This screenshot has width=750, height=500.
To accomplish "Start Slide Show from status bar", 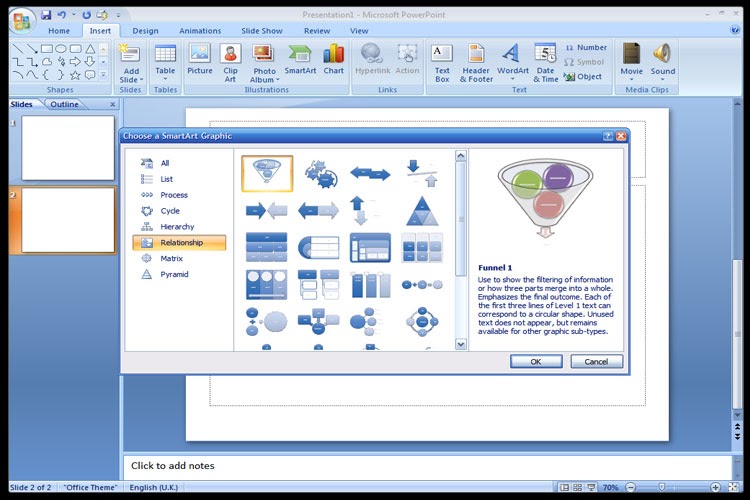I will 591,487.
